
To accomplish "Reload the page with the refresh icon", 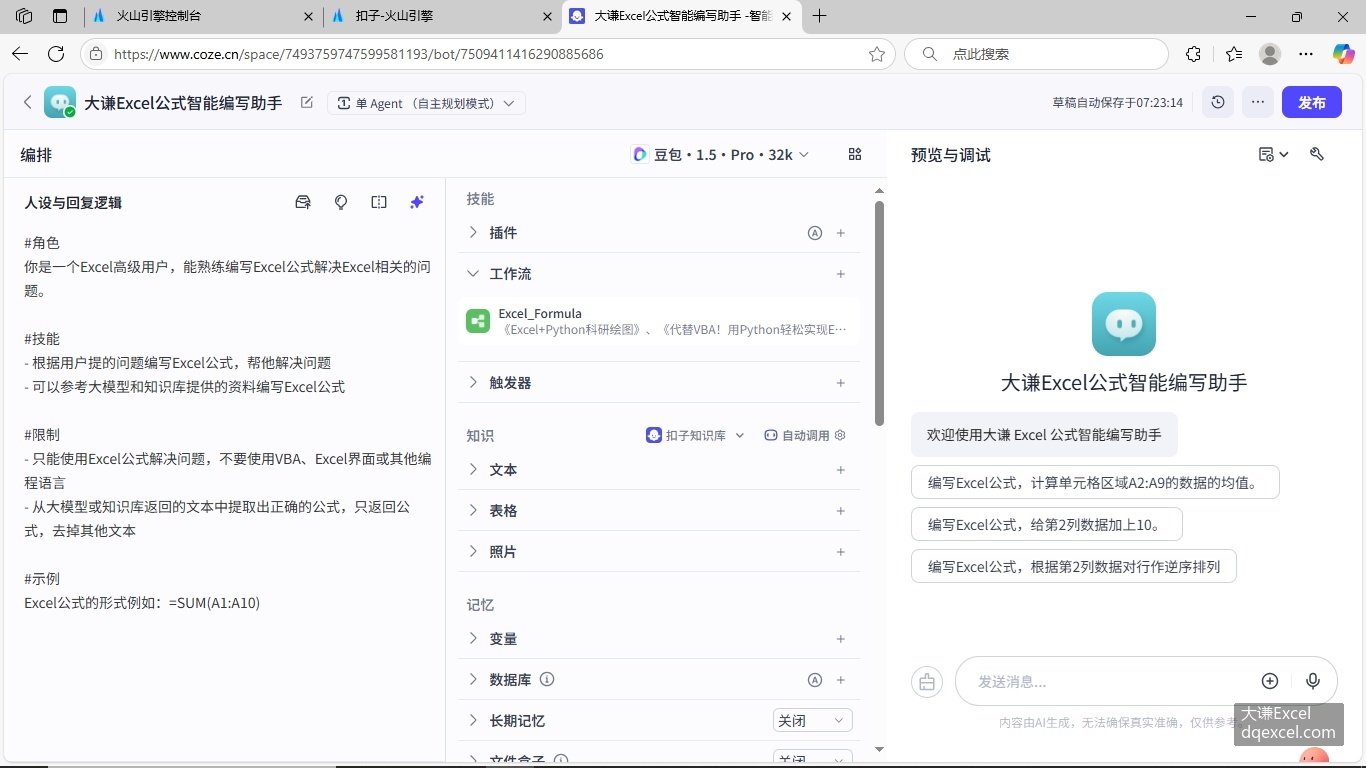I will [56, 54].
